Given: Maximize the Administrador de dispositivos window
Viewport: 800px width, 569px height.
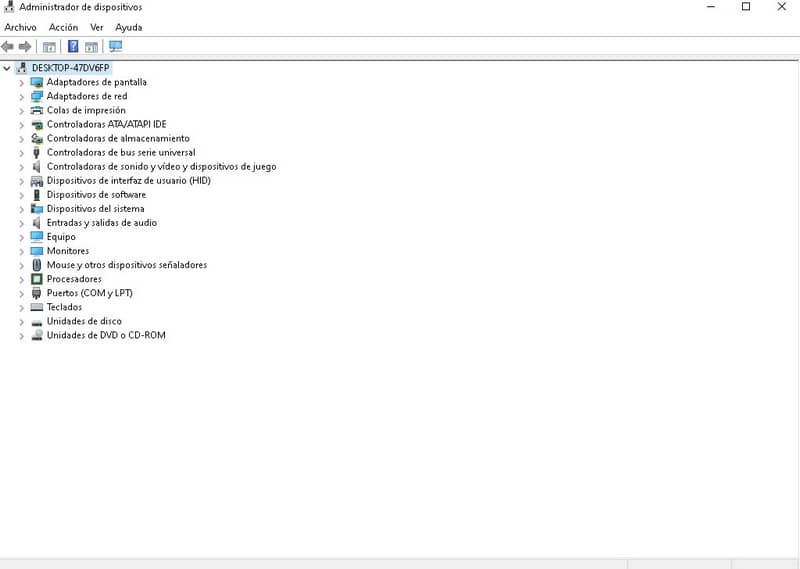Looking at the screenshot, I should tap(746, 7).
